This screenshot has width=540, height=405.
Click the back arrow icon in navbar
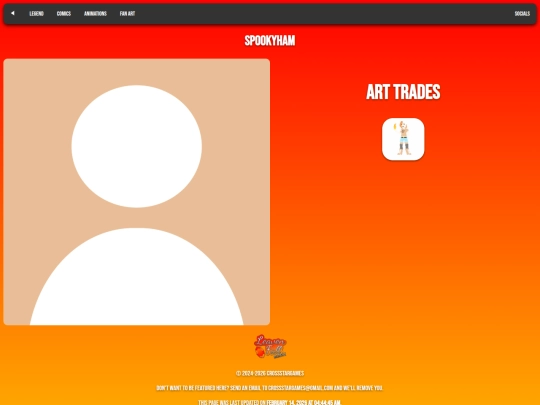click(13, 13)
